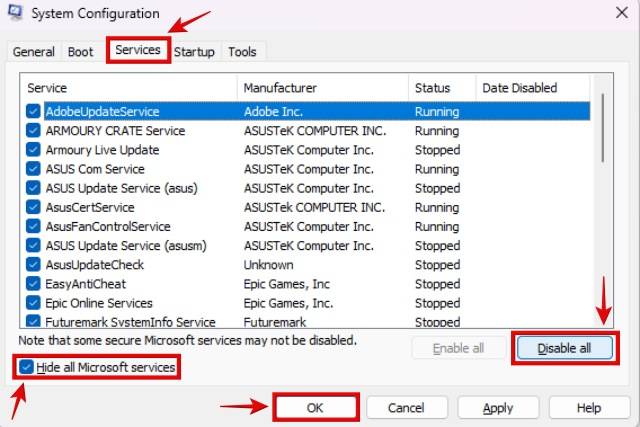Click the services list vertical scrollbar
640x427 pixels.
point(602,200)
